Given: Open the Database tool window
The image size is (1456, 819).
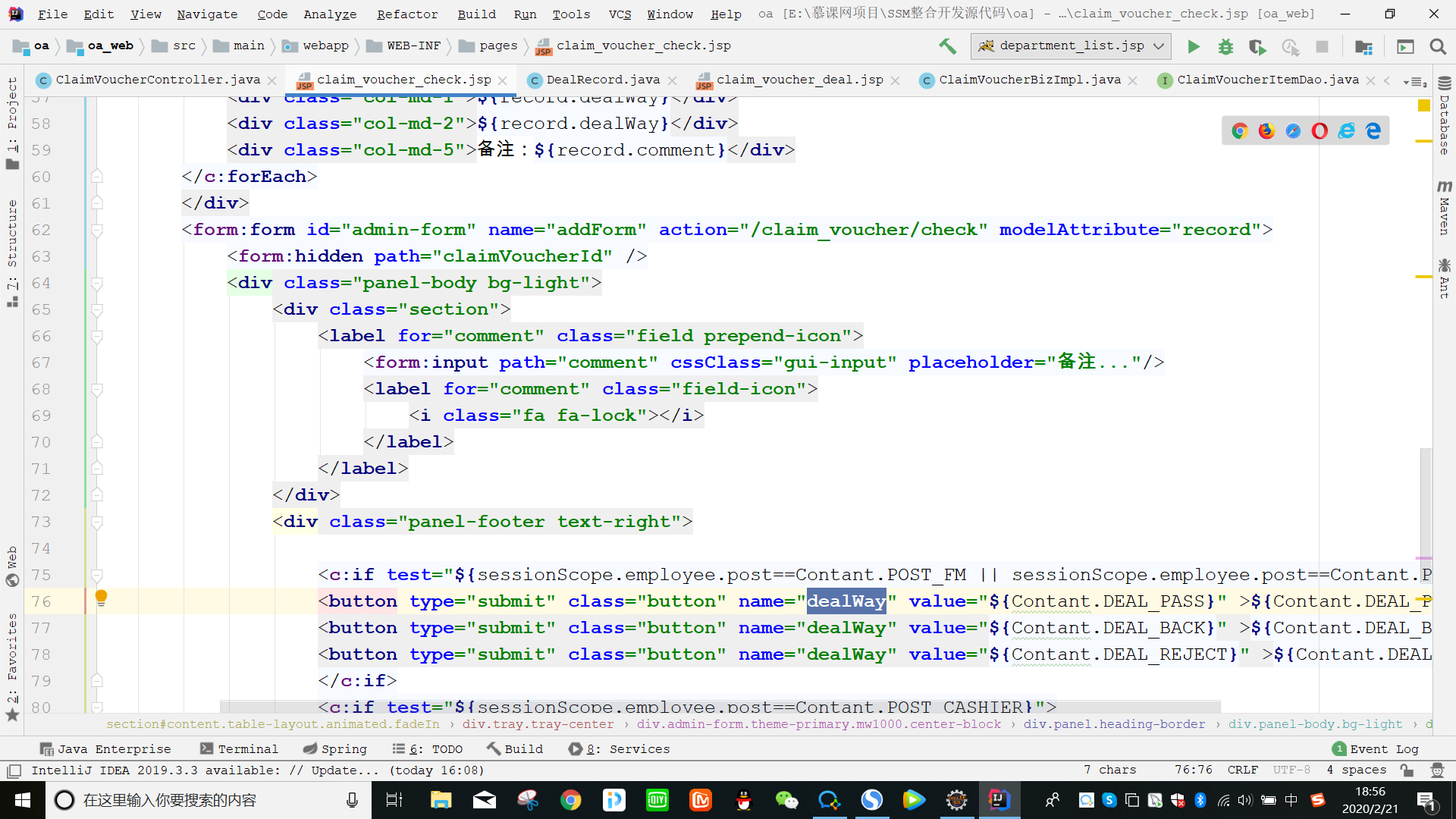Looking at the screenshot, I should [1444, 115].
